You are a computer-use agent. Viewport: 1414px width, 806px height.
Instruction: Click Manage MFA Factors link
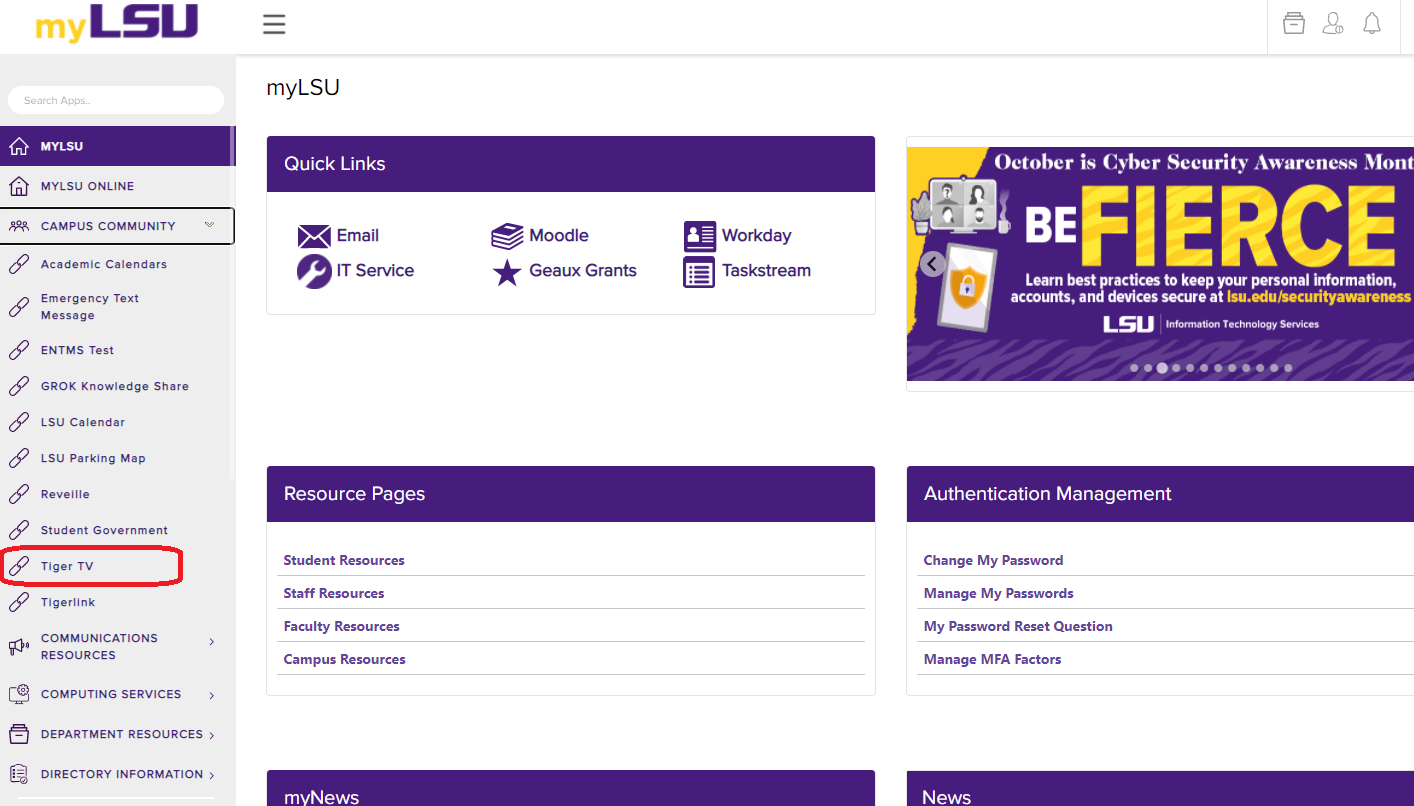pos(993,659)
